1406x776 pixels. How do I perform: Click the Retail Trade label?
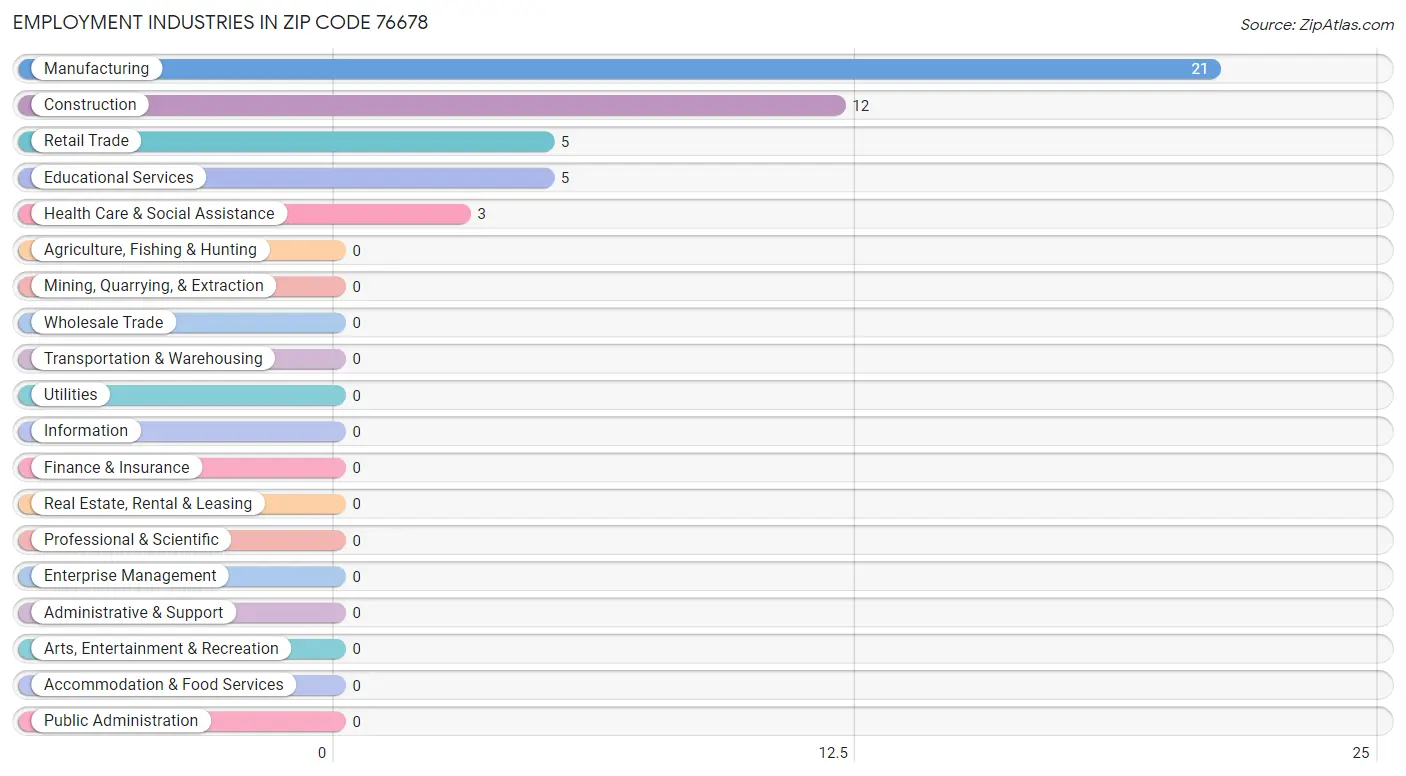(x=86, y=140)
